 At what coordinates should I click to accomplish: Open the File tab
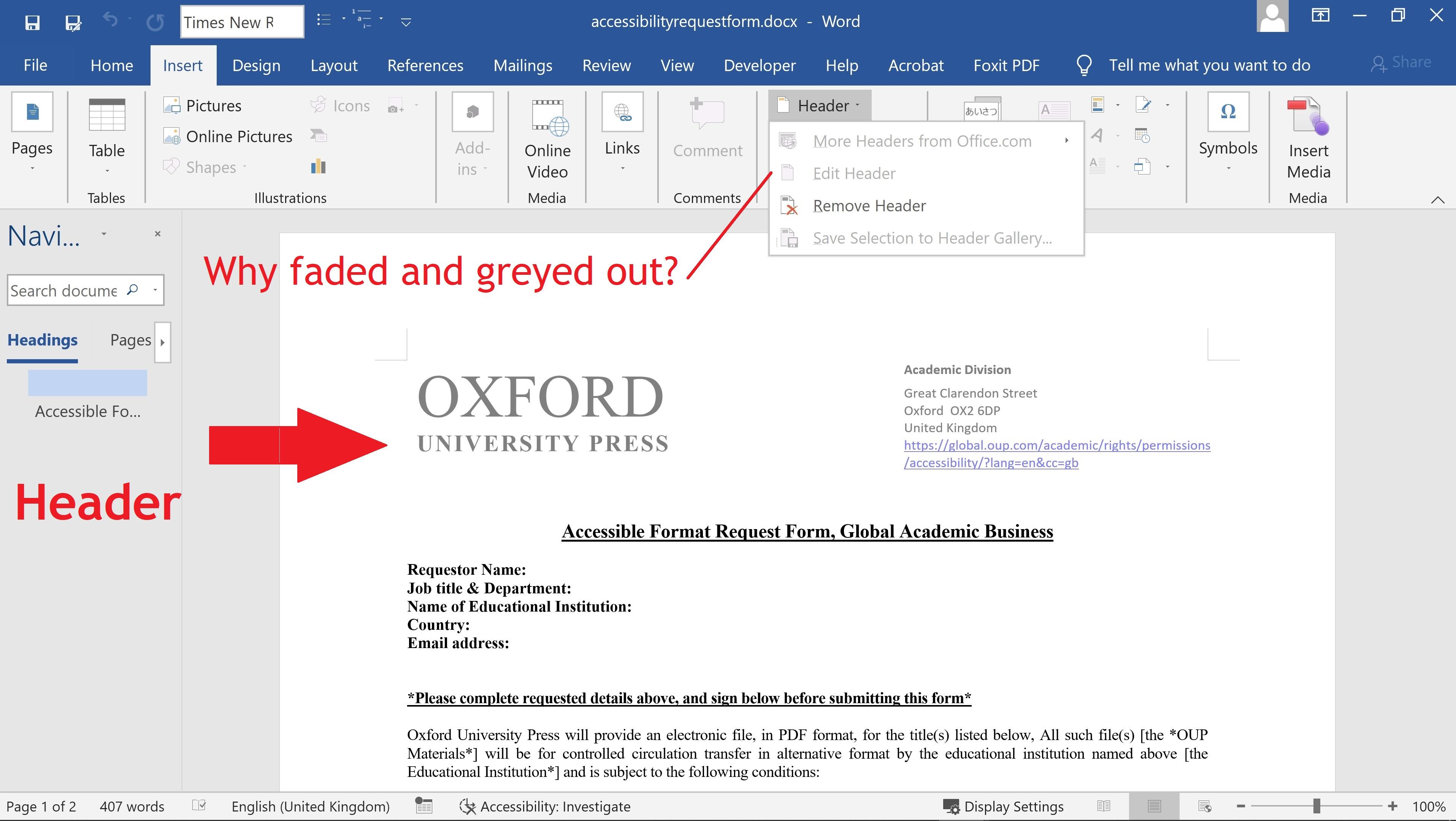(35, 65)
